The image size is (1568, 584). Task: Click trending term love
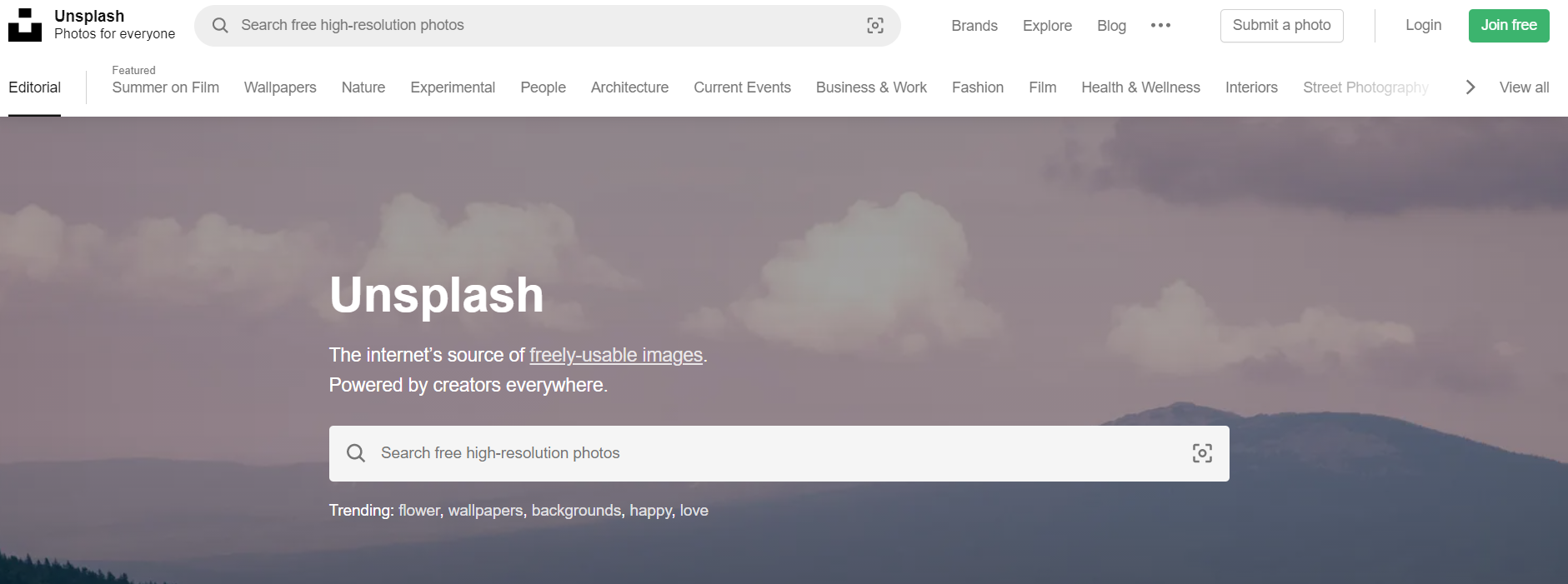[694, 511]
